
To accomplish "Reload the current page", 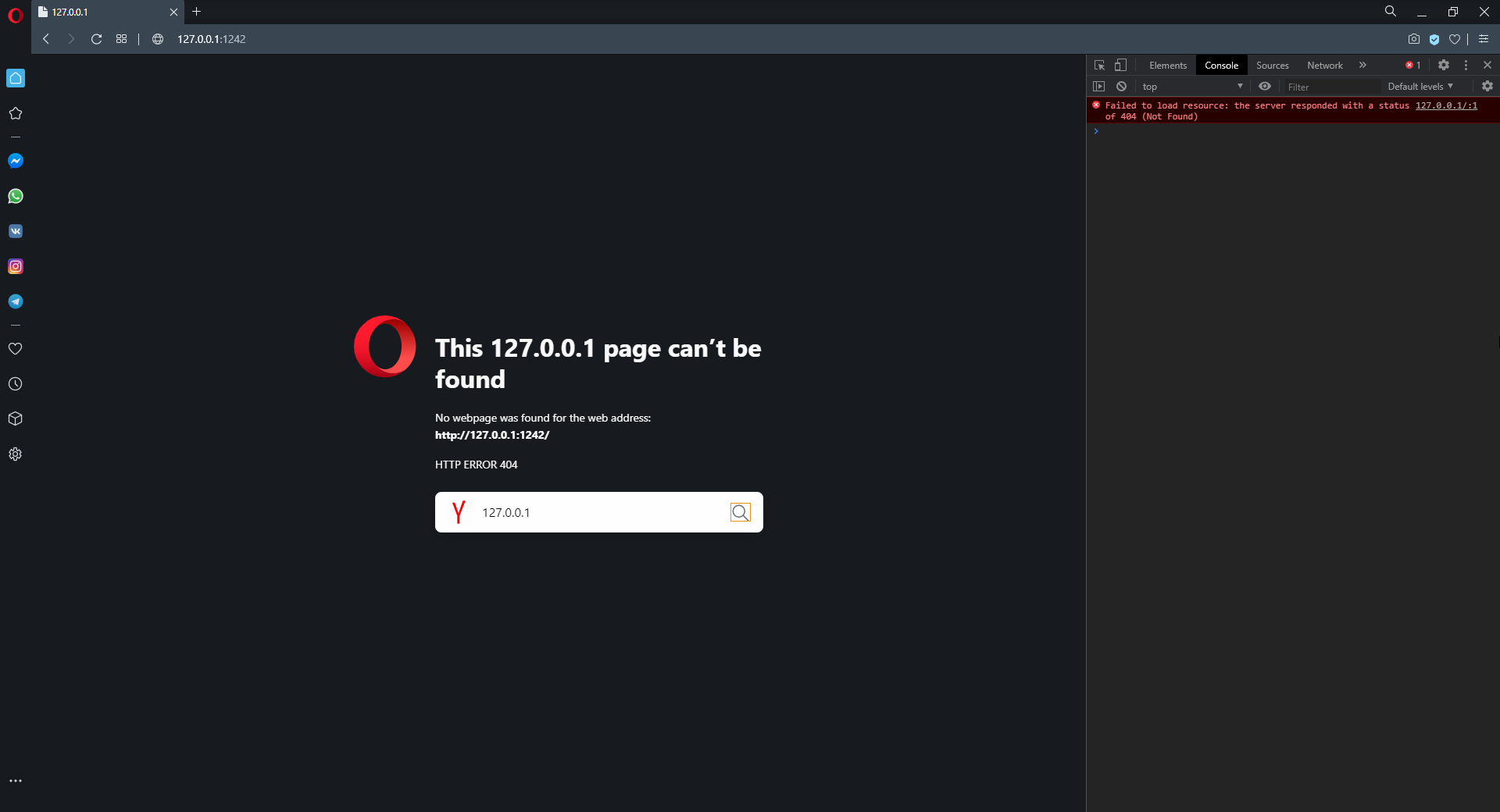I will [x=95, y=39].
